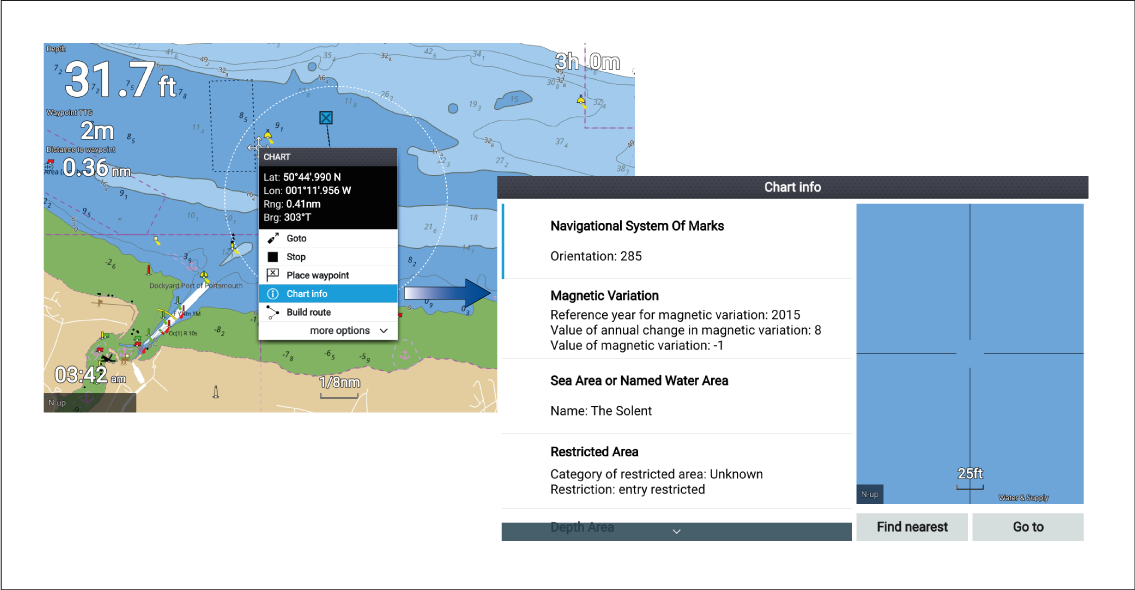Tap the white tower beacon left of 1/8nm scale
Image resolution: width=1135 pixels, height=590 pixels.
pyautogui.click(x=215, y=392)
